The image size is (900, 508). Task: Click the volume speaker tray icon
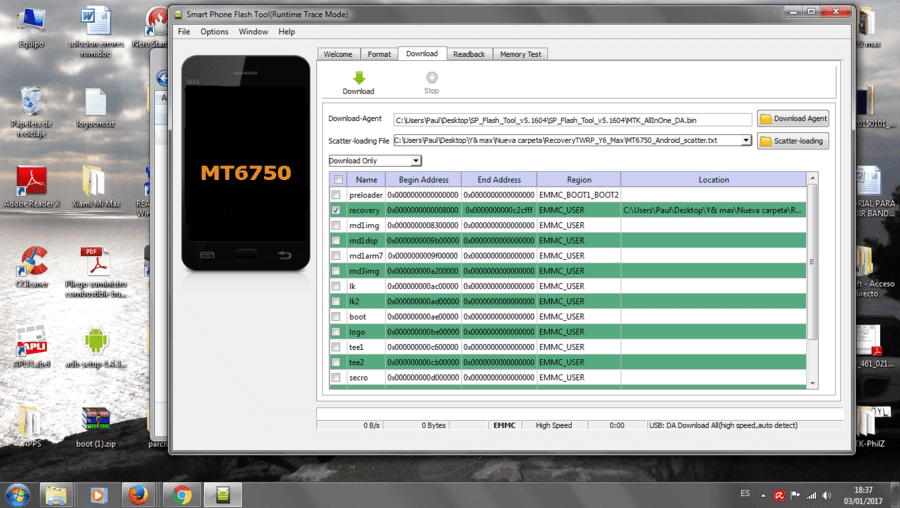coord(827,495)
